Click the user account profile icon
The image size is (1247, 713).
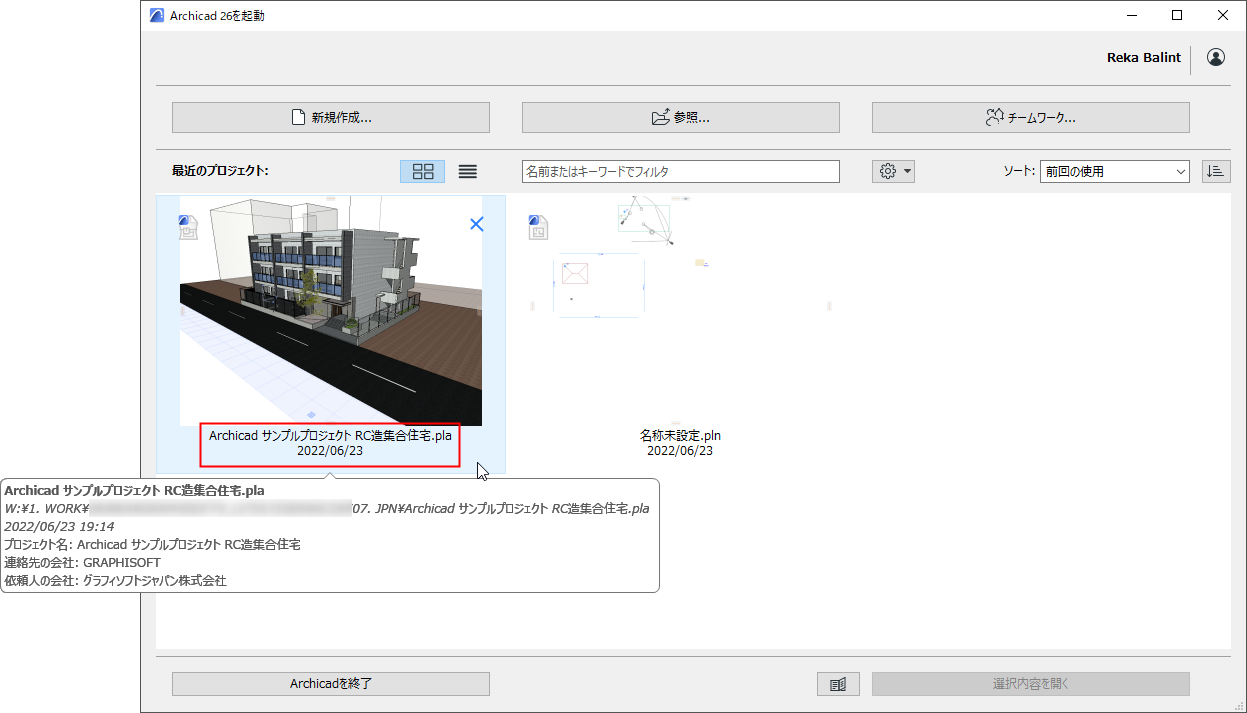click(x=1216, y=58)
